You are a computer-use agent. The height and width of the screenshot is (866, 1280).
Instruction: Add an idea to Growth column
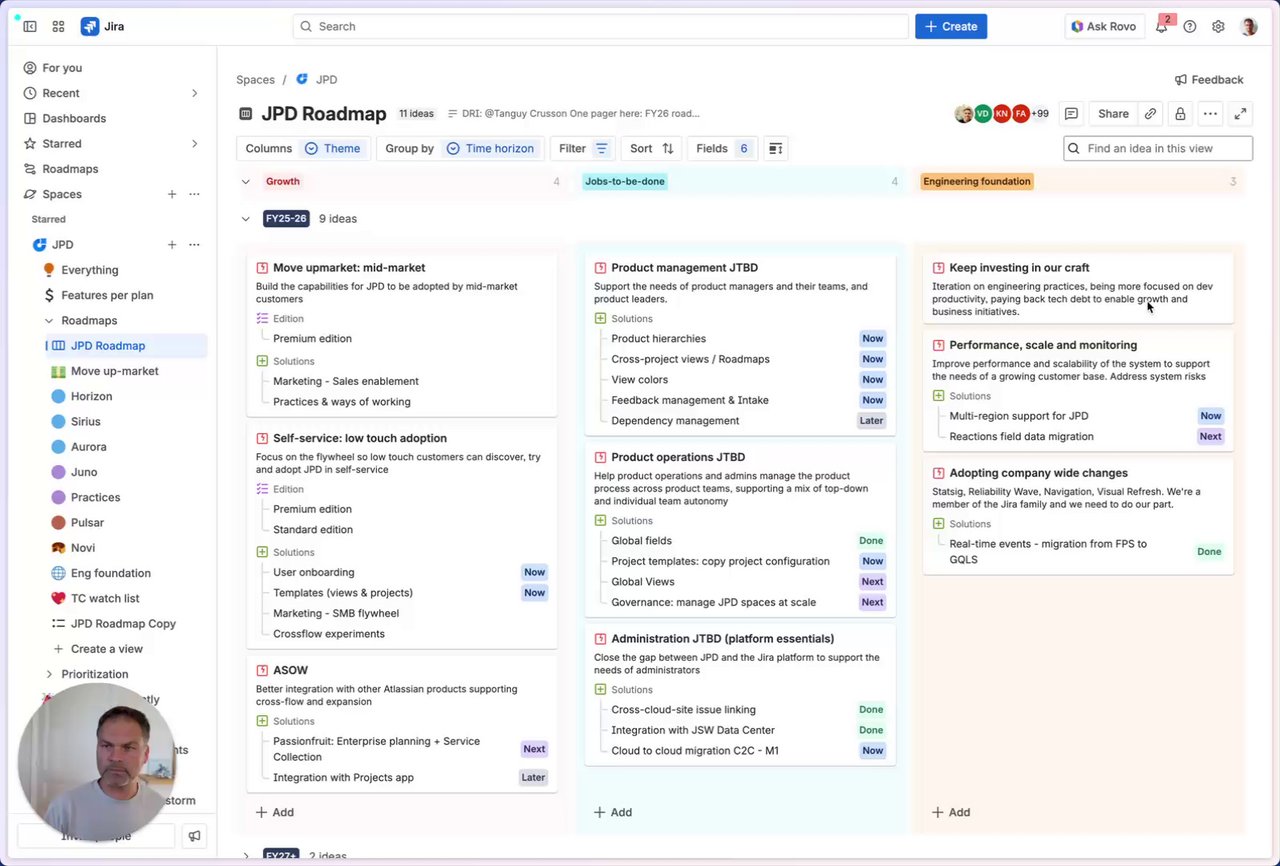coord(274,813)
